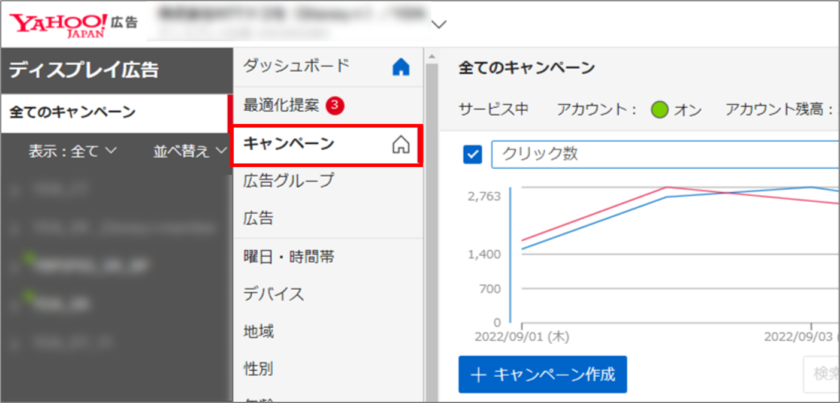Click the outlined home icon beside キャンペーン

tap(401, 145)
